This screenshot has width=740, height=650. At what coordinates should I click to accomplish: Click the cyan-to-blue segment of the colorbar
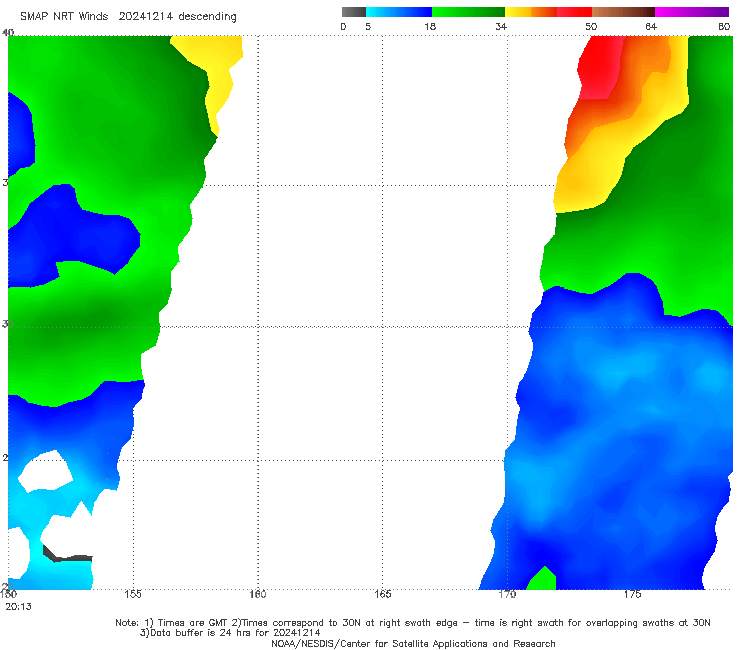(x=399, y=12)
